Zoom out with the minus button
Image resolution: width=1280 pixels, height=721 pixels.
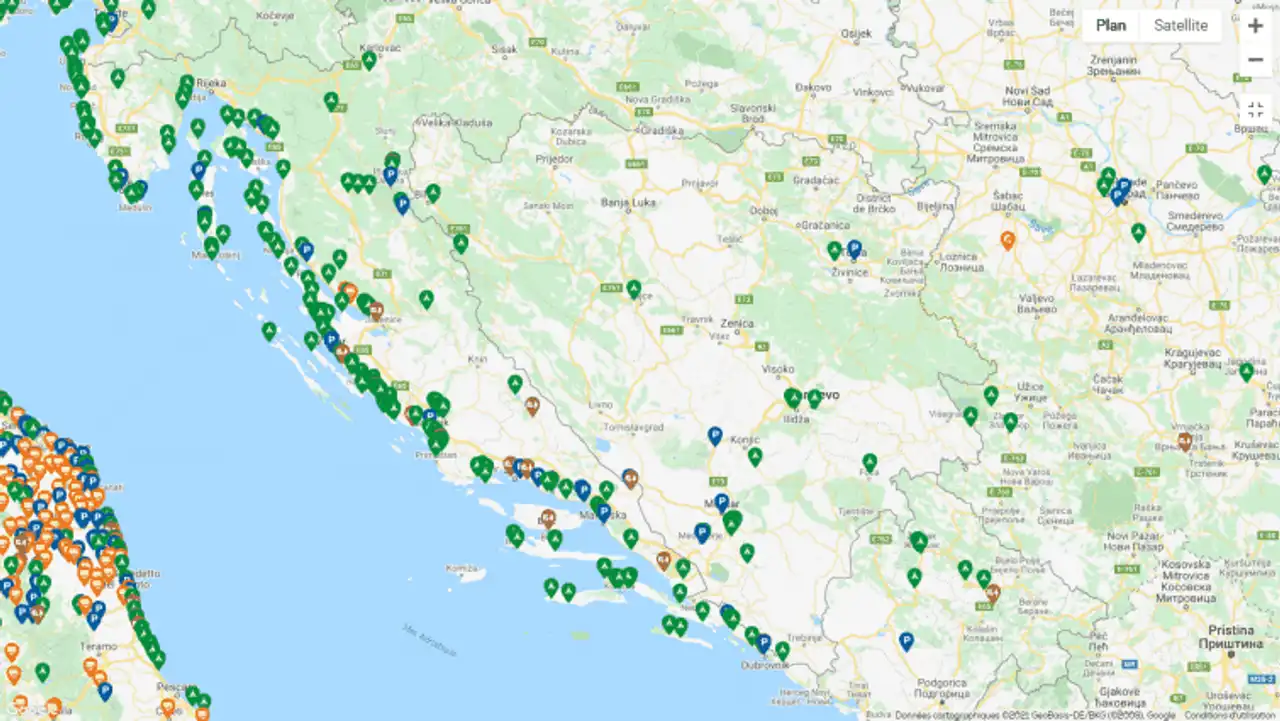point(1256,60)
